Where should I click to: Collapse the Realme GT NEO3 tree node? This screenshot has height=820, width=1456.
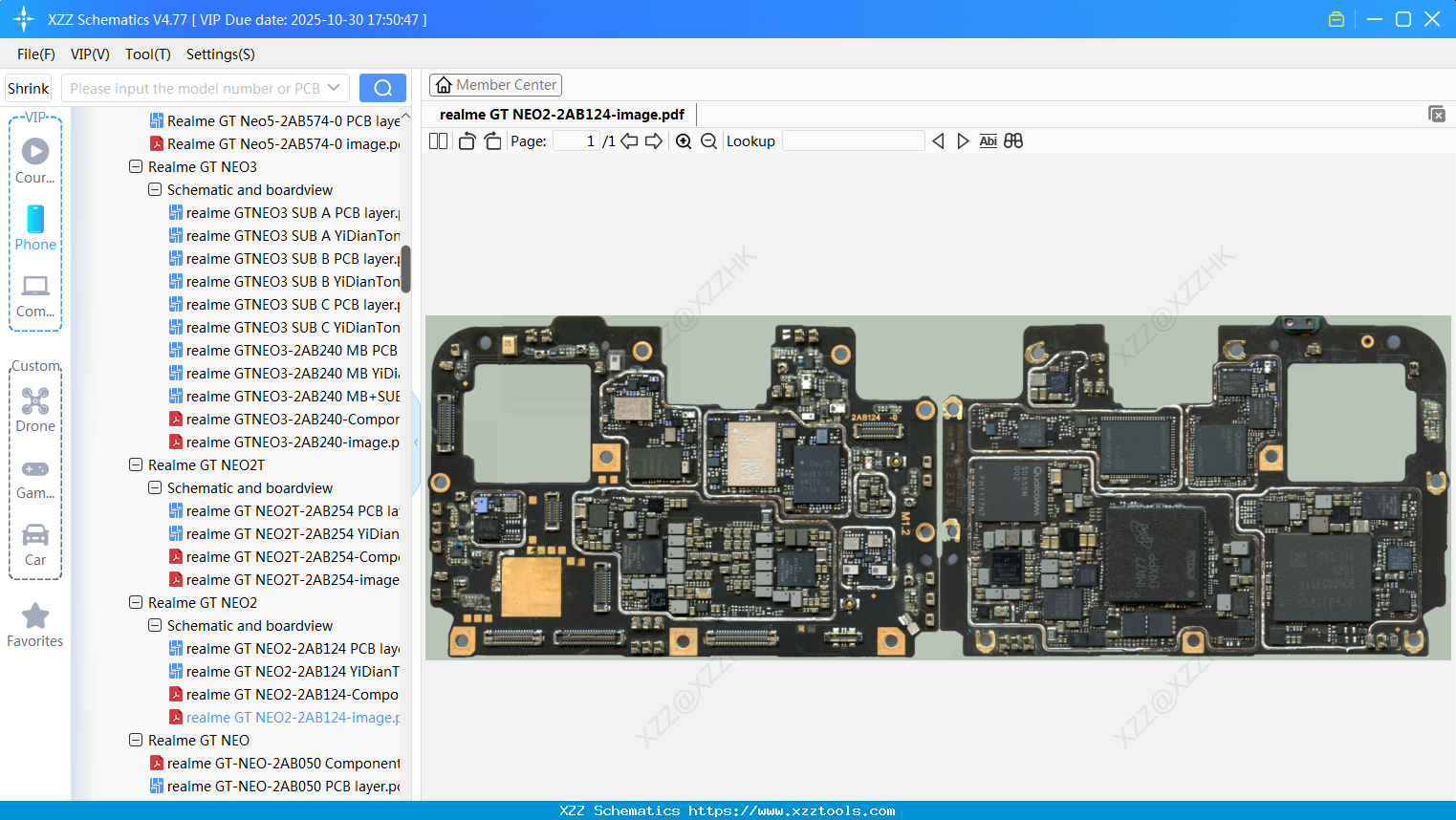(136, 166)
